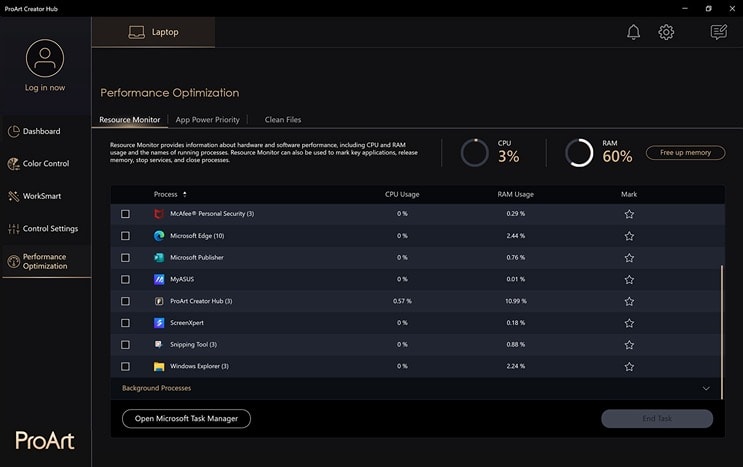The width and height of the screenshot is (743, 467).
Task: Click the 10.99 % RAM value
Action: click(515, 301)
